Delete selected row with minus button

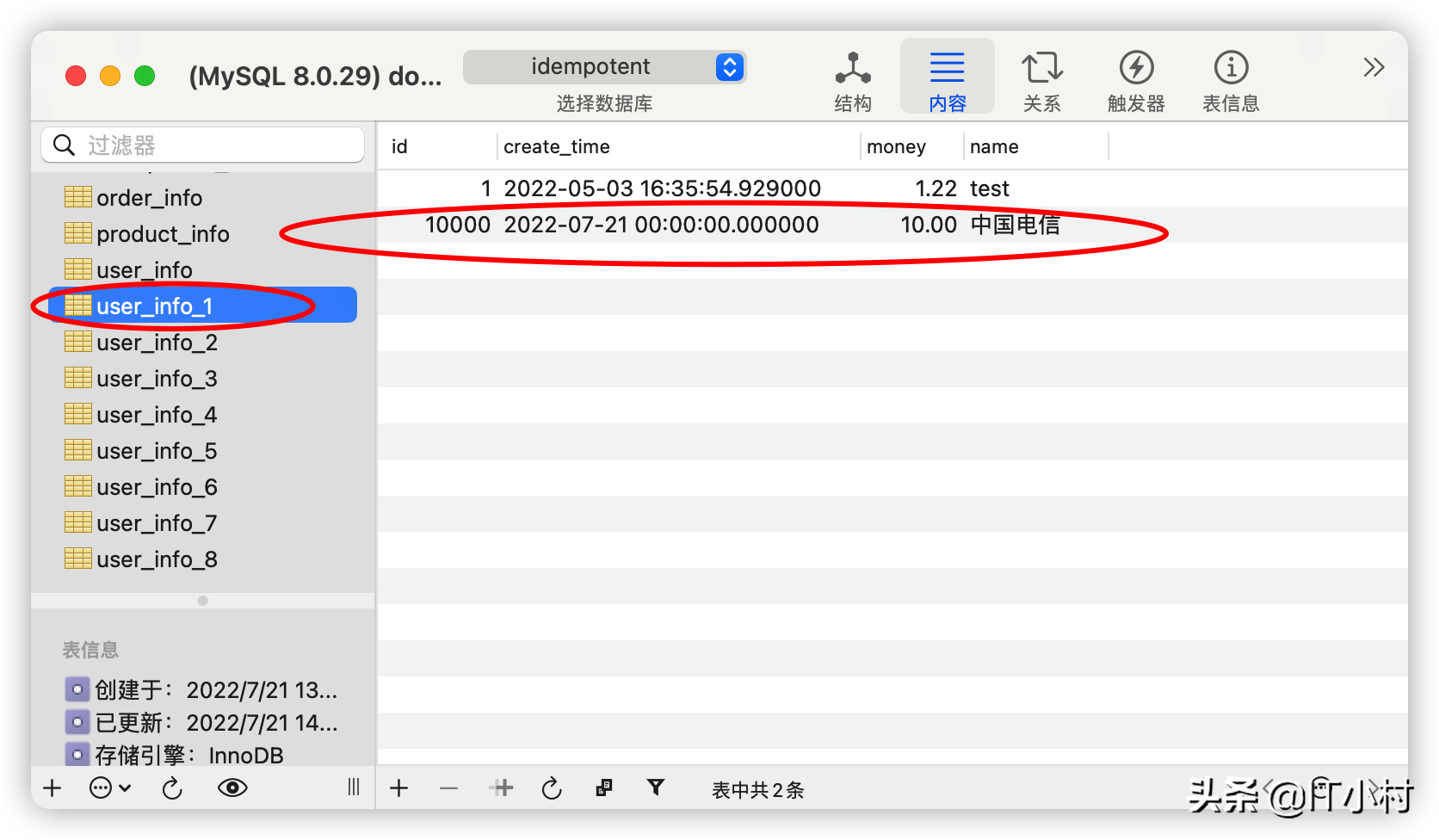(448, 787)
